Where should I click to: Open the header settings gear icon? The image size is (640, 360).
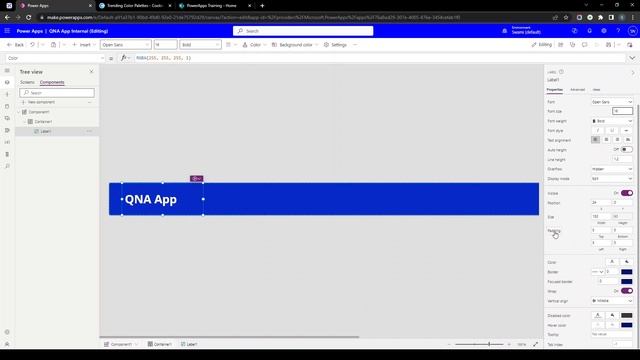coord(604,31)
